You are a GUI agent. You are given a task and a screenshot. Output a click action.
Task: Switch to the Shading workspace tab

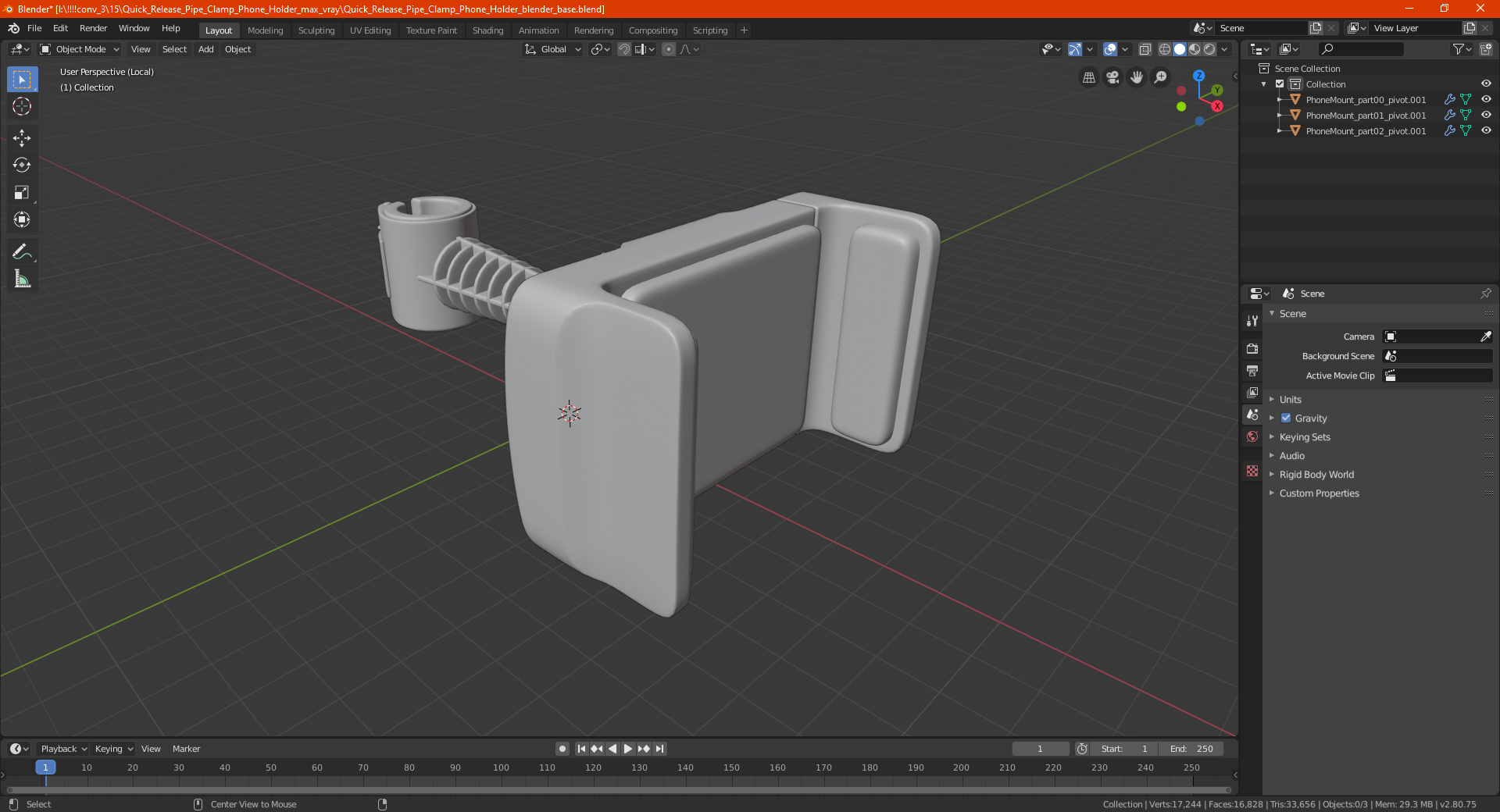[487, 30]
